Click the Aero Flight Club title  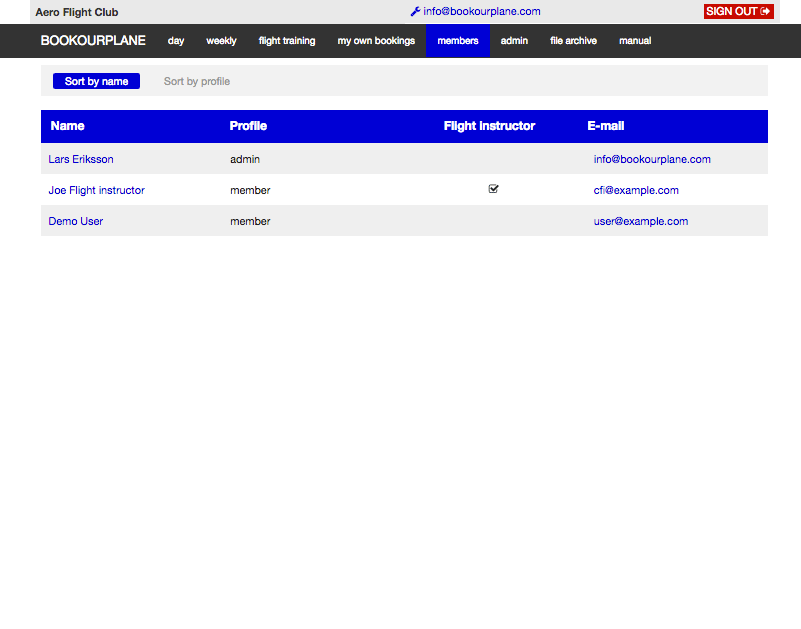tap(77, 12)
